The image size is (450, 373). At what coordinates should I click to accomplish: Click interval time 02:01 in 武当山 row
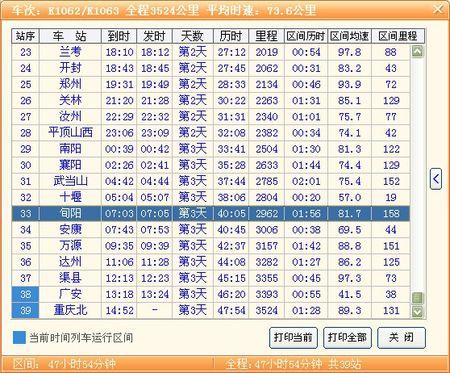pos(306,181)
